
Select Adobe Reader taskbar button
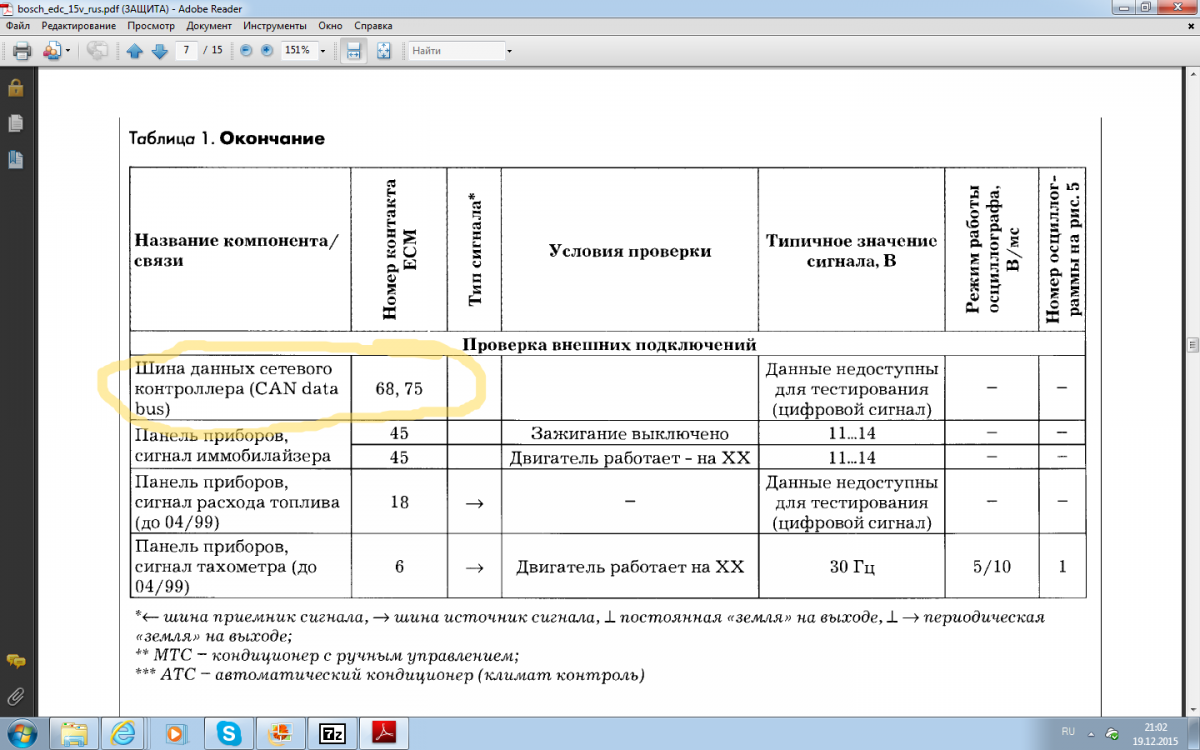384,733
